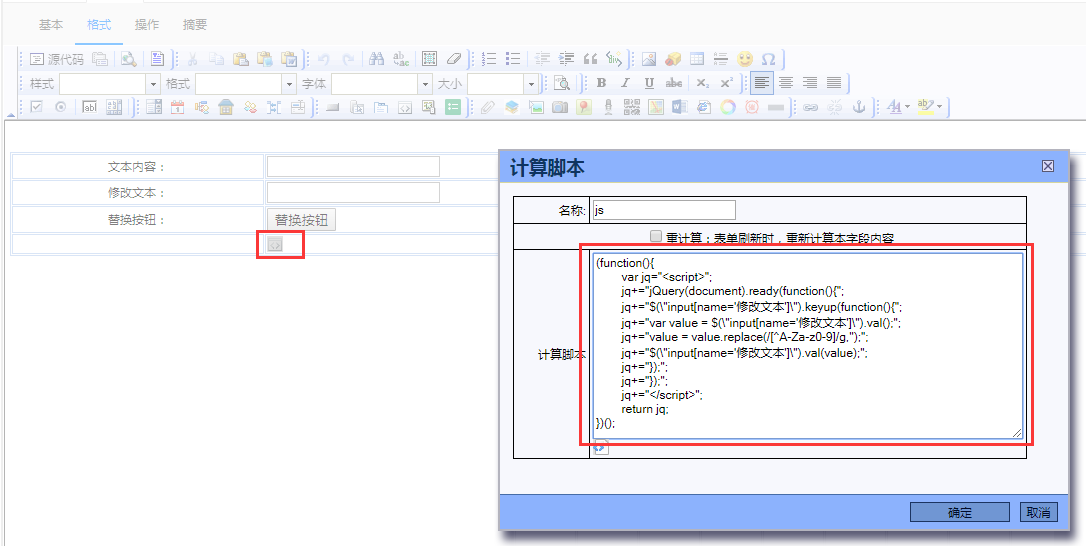Toggle align right
Viewport: 1086px width, 546px height.
[x=810, y=83]
